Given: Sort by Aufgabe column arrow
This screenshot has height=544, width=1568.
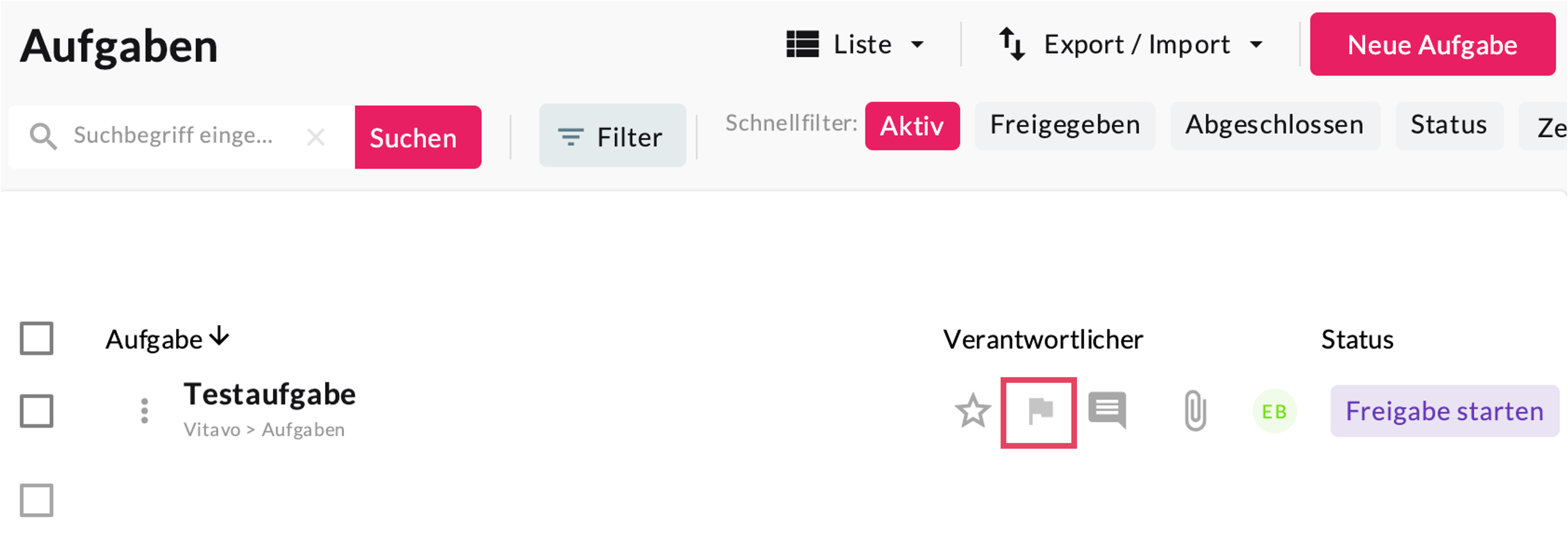Looking at the screenshot, I should (219, 337).
